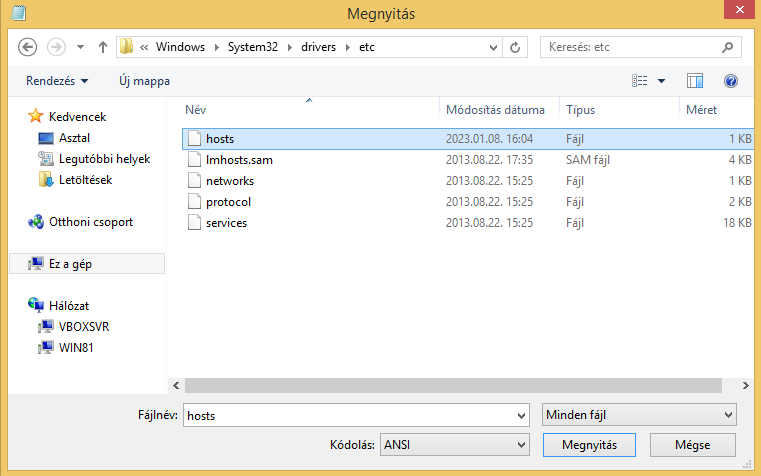Screen dimensions: 761x476
Task: Toggle the preview pane icon
Action: coord(695,81)
